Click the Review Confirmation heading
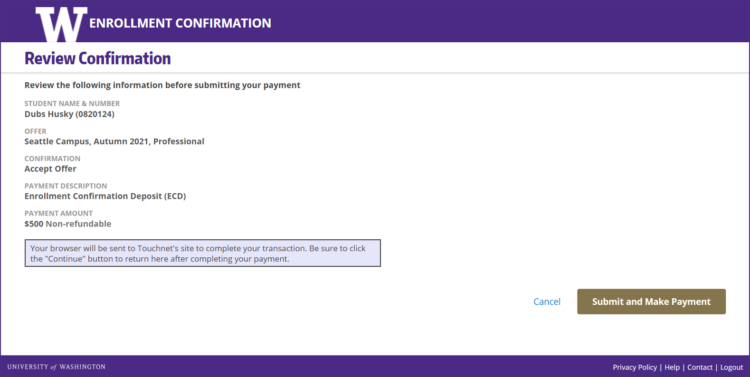The height and width of the screenshot is (377, 750). pos(98,58)
